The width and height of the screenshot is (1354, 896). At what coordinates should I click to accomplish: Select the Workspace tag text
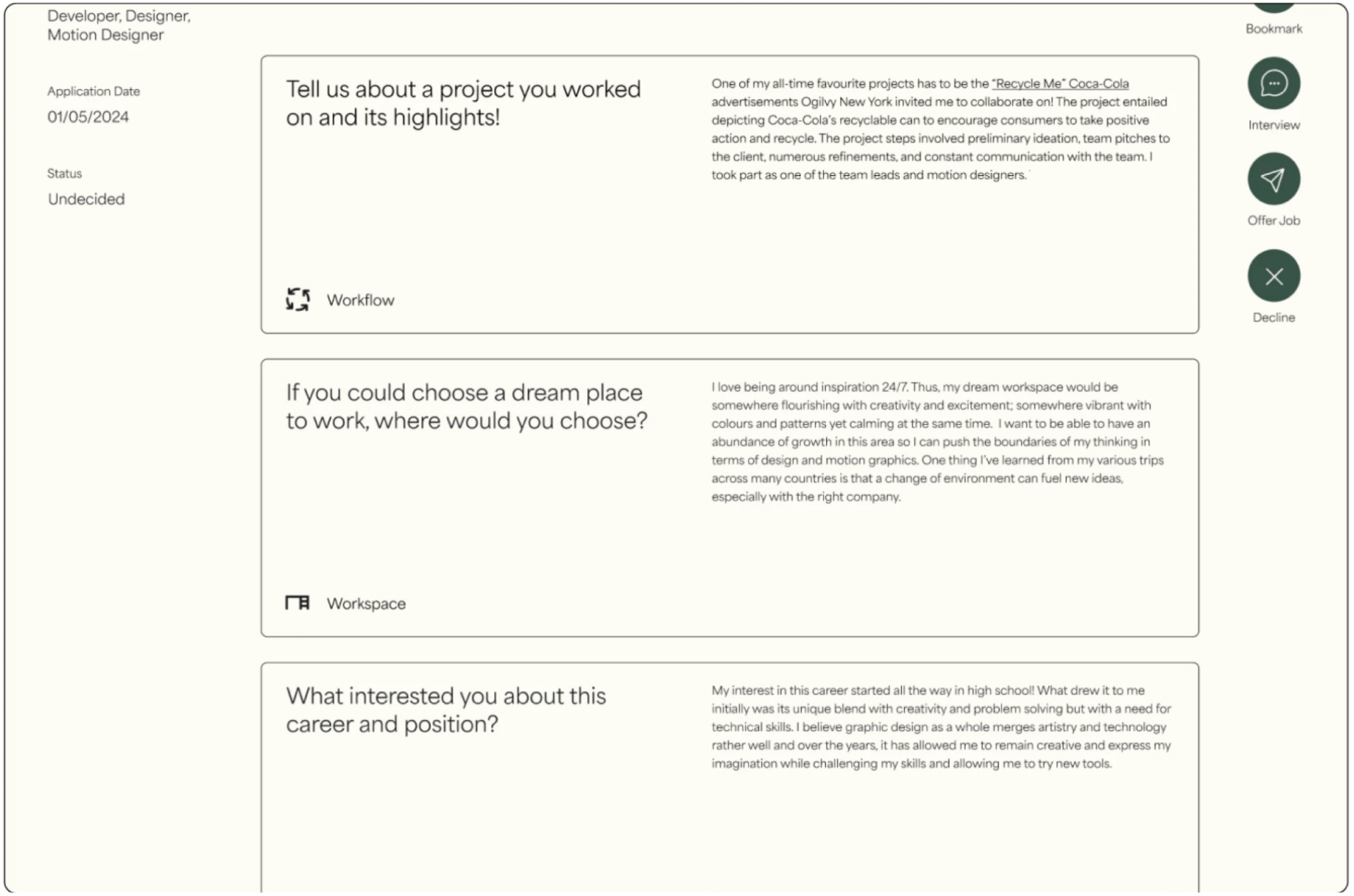click(x=365, y=604)
